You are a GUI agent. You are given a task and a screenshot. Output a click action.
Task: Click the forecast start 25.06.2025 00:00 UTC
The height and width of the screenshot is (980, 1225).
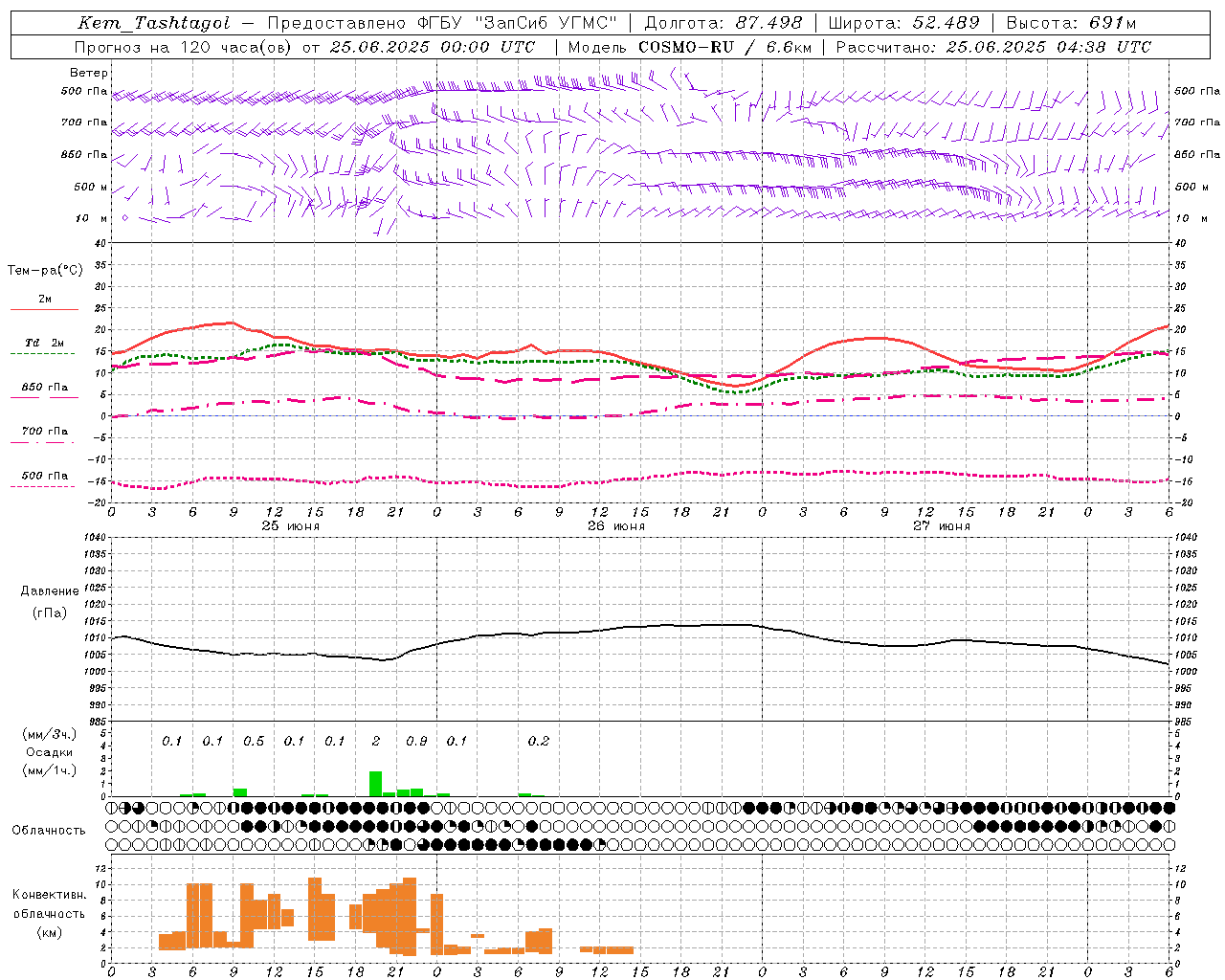(433, 47)
